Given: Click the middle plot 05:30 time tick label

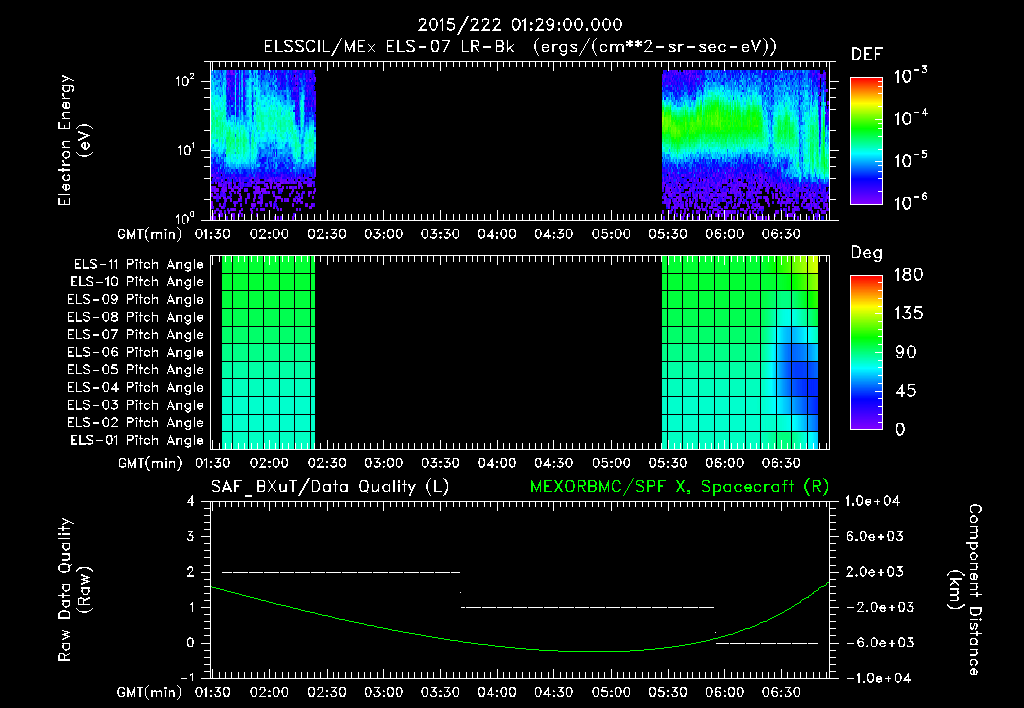Looking at the screenshot, I should (x=667, y=463).
